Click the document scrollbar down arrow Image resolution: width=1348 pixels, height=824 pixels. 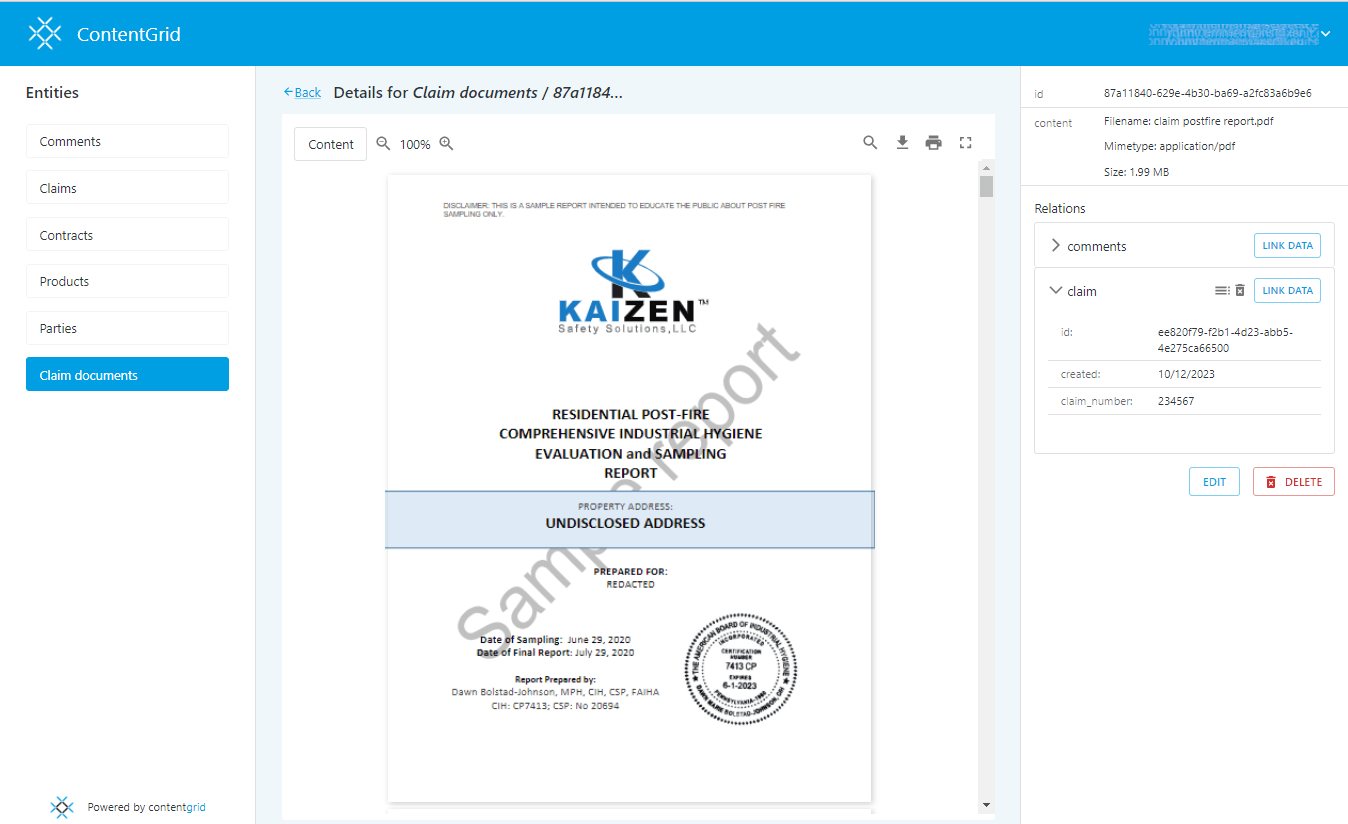click(x=986, y=805)
